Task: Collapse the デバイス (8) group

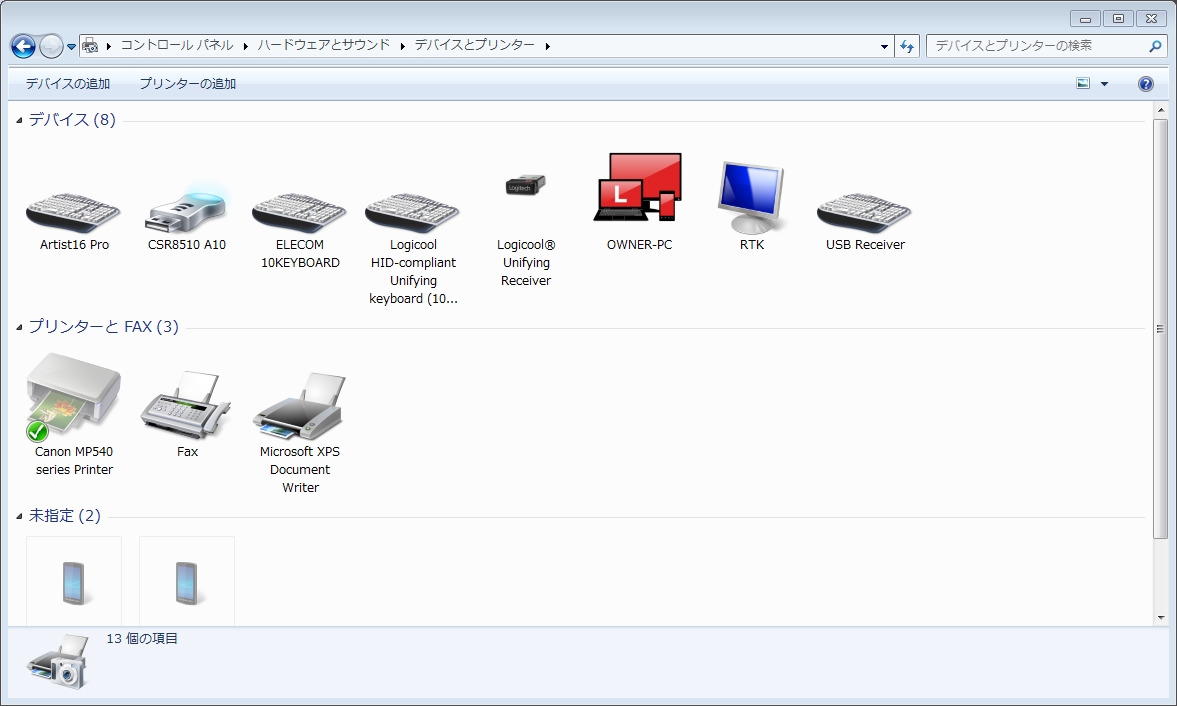Action: coord(20,120)
